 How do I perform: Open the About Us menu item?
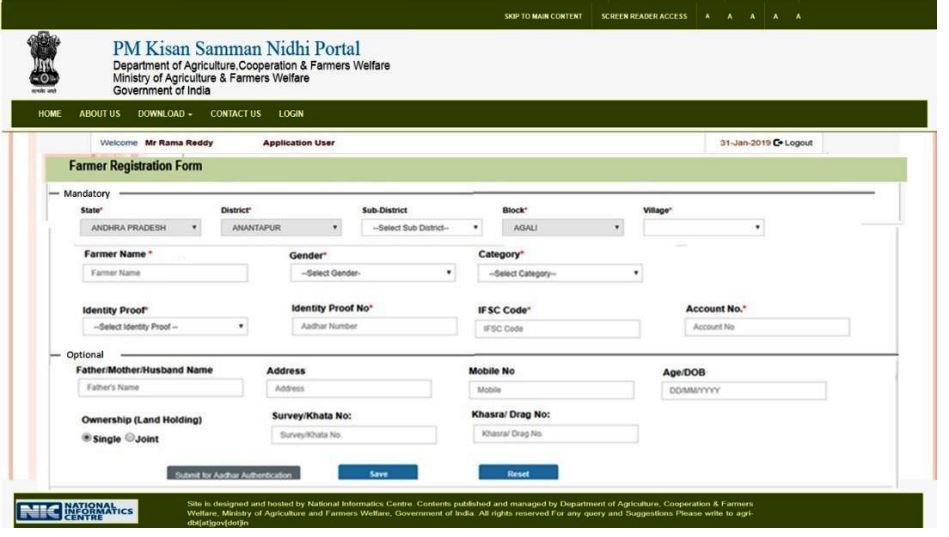(x=100, y=114)
